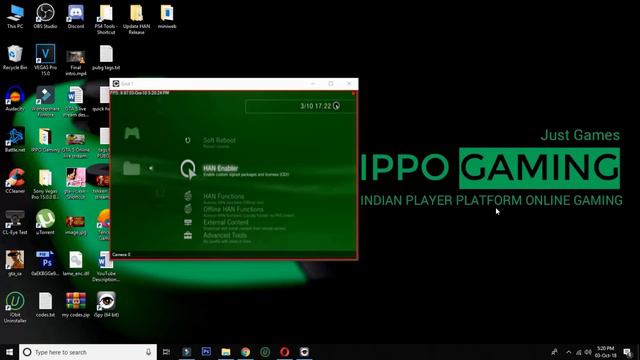
Task: Select the Final intro.mp4 video file
Action: click(x=76, y=62)
